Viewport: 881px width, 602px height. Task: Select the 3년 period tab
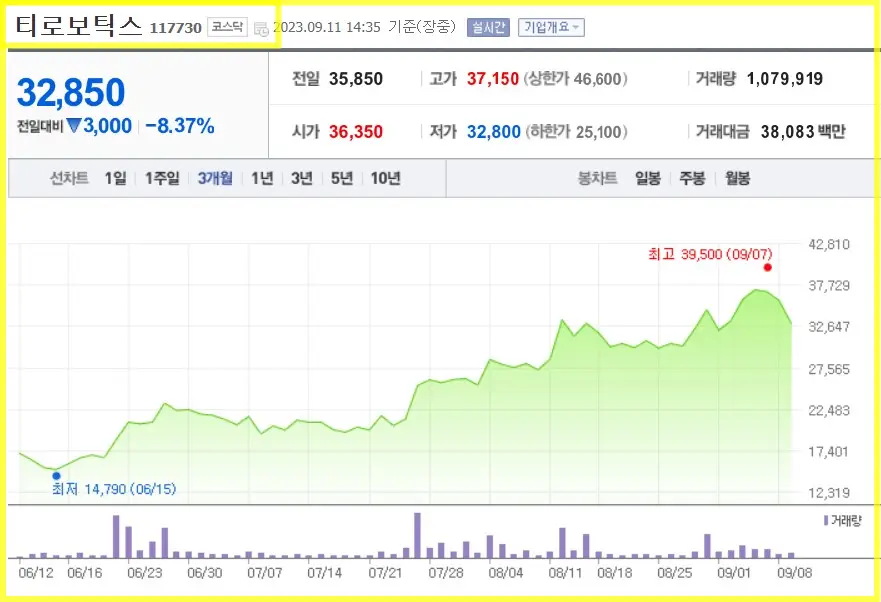point(301,177)
